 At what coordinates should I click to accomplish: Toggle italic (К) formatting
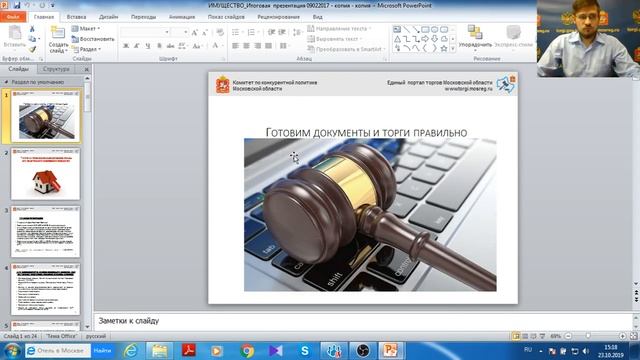137,46
